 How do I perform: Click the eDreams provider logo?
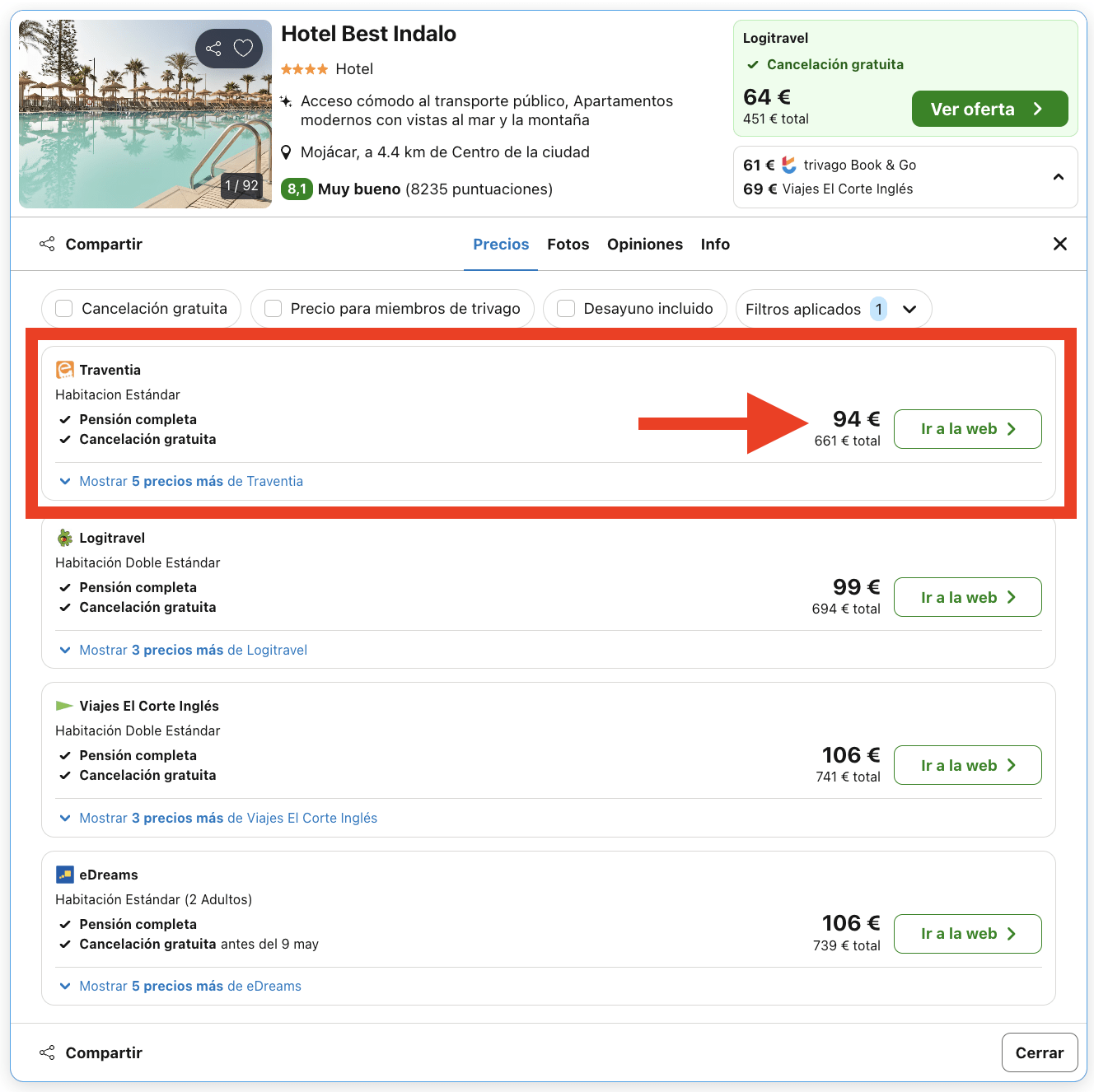pyautogui.click(x=63, y=874)
